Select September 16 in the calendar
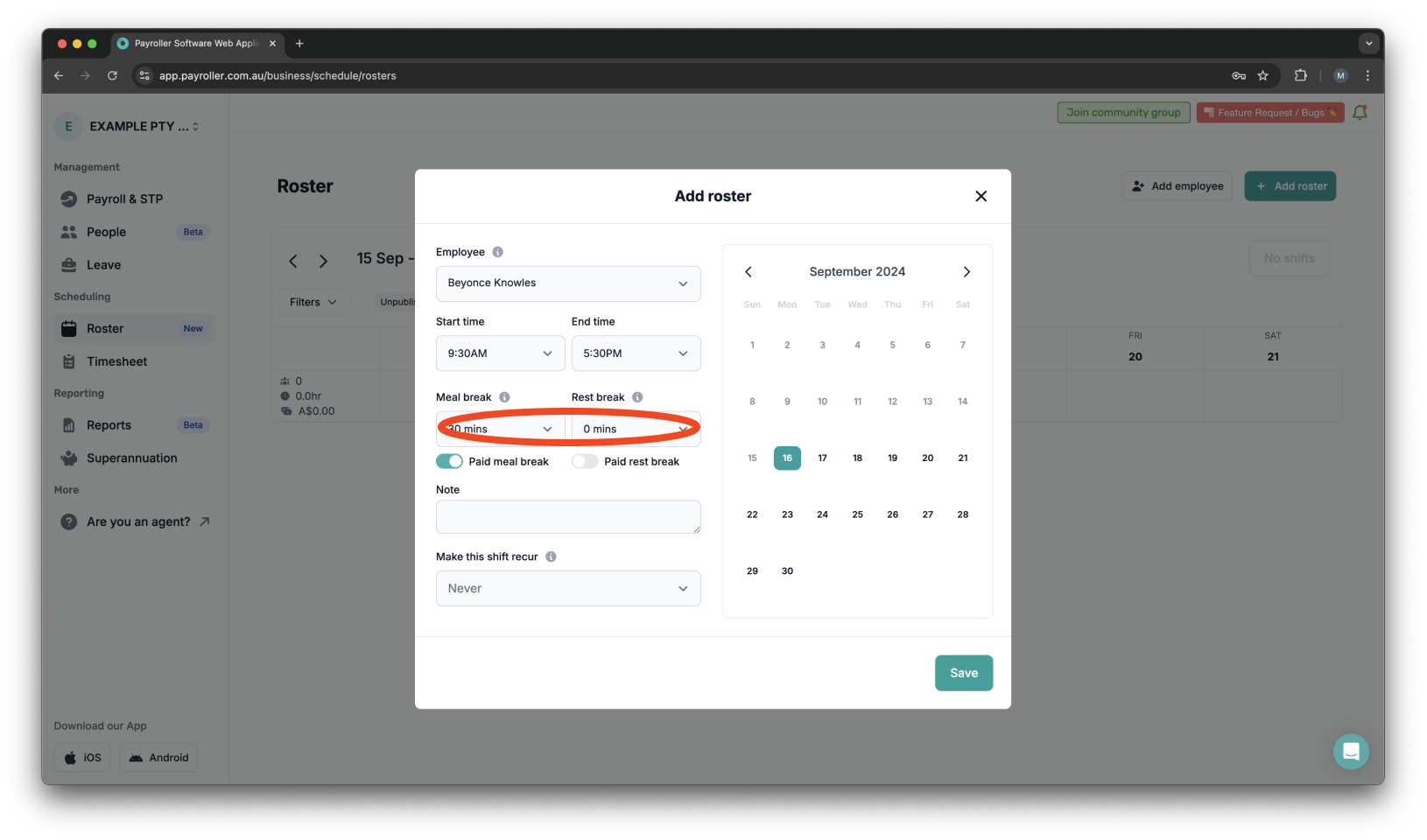 point(787,458)
